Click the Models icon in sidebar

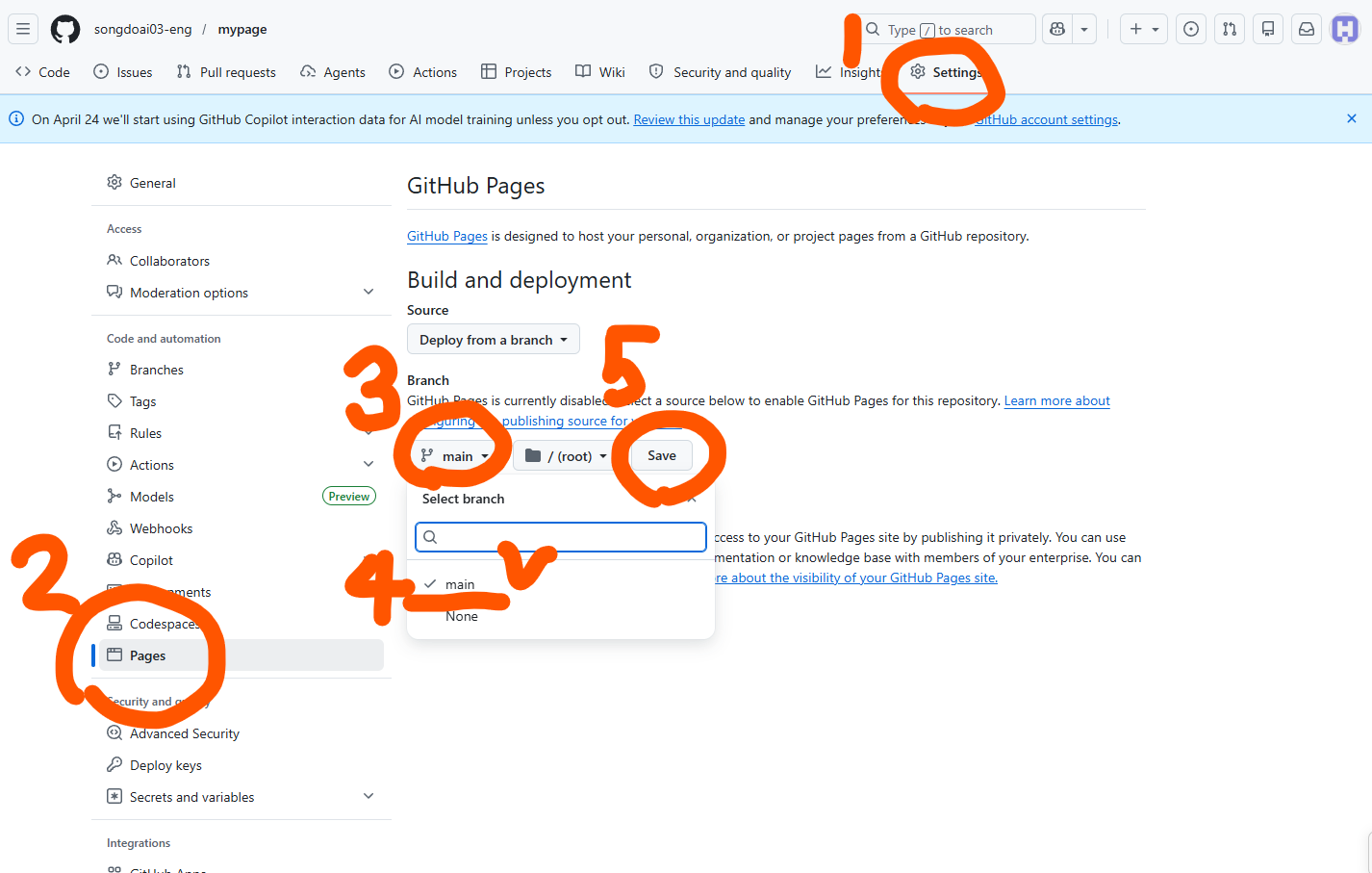coord(114,496)
